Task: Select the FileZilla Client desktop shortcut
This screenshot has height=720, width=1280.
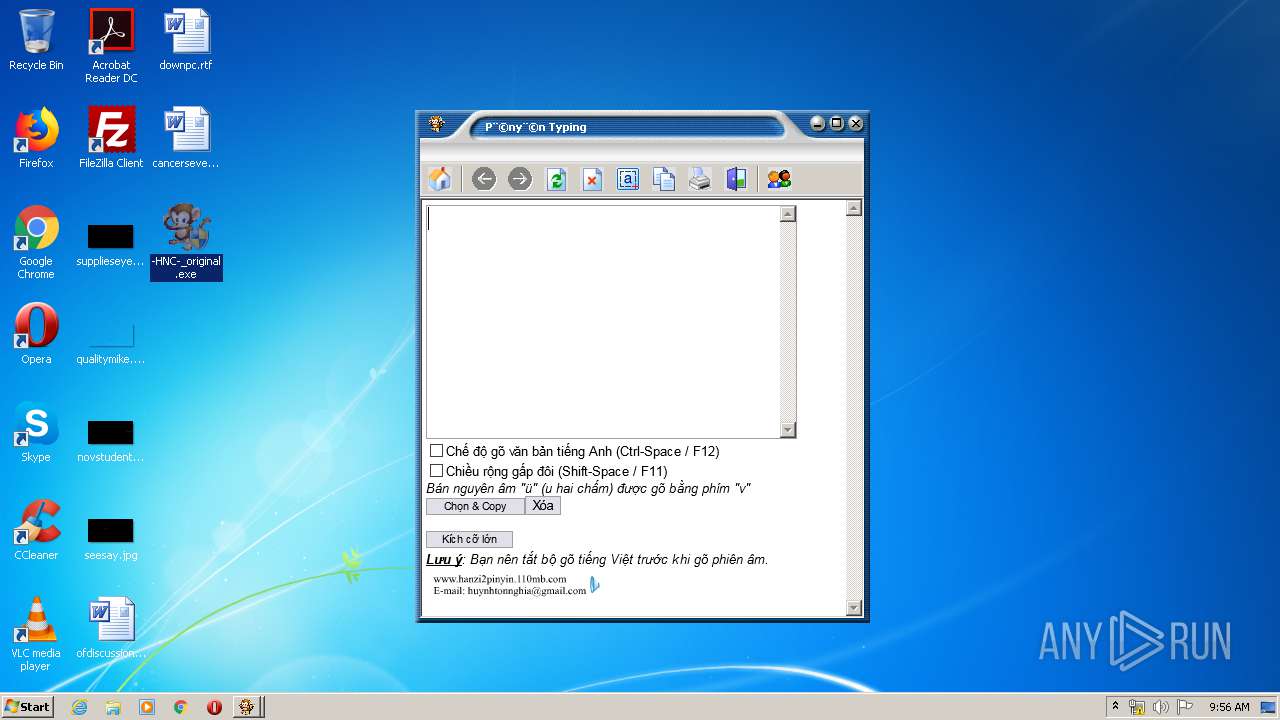Action: (x=111, y=138)
